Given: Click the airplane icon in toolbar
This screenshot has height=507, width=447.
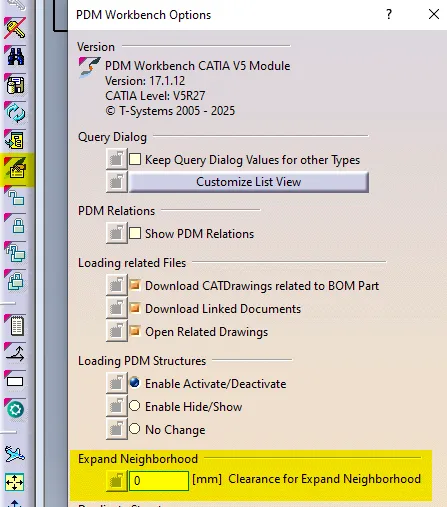Looking at the screenshot, I should pos(15,454).
